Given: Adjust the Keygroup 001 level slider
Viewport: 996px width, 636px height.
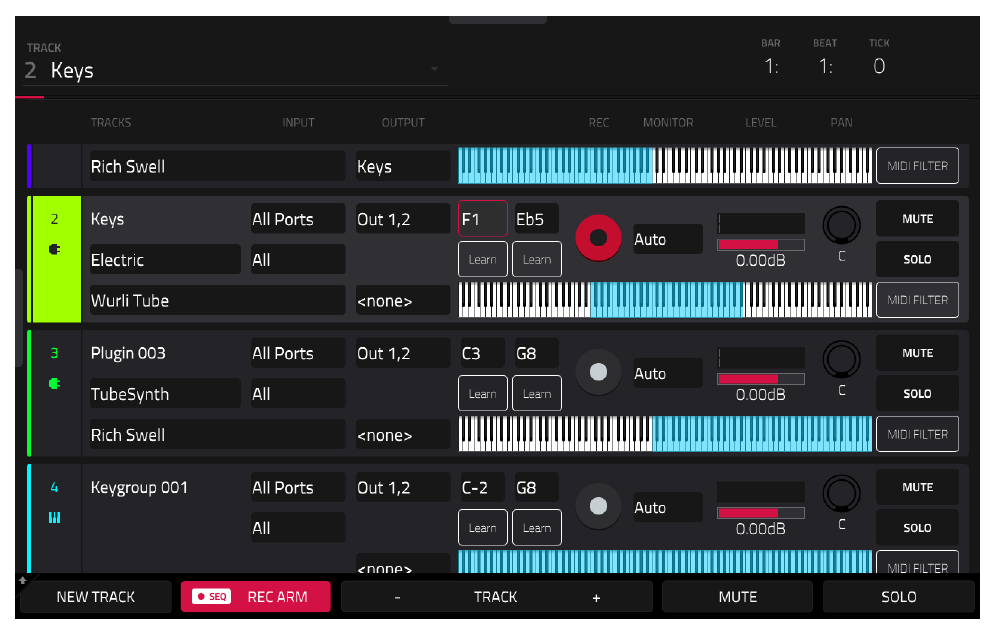Looking at the screenshot, I should coord(761,513).
